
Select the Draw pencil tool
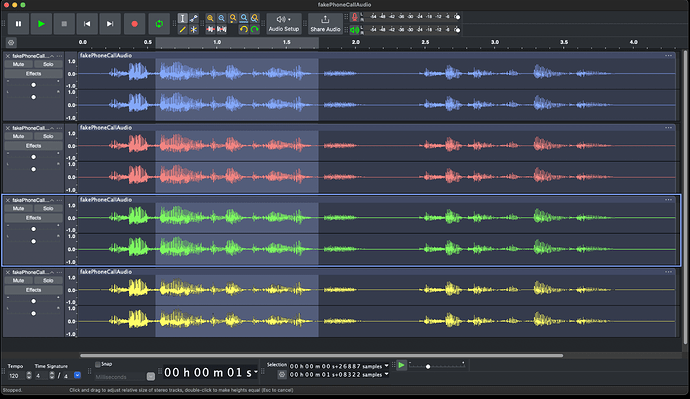pyautogui.click(x=182, y=29)
